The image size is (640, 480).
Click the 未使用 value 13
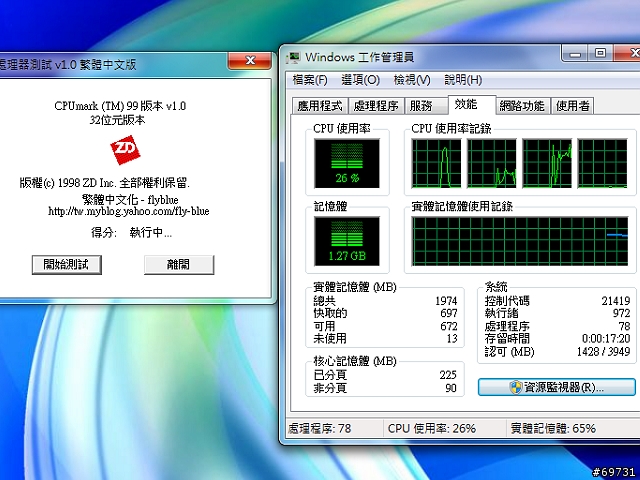(x=452, y=338)
